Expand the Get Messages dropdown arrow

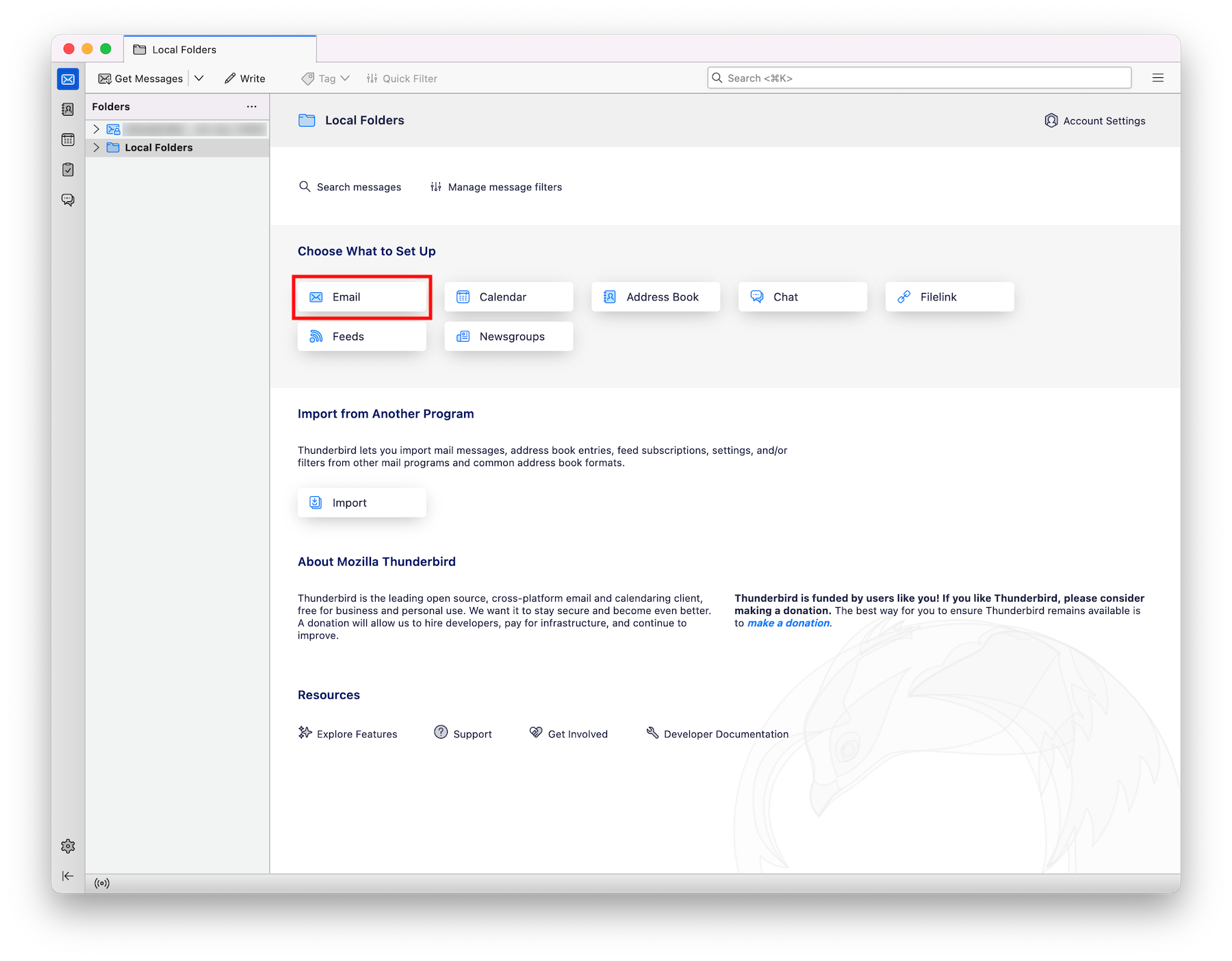(199, 78)
